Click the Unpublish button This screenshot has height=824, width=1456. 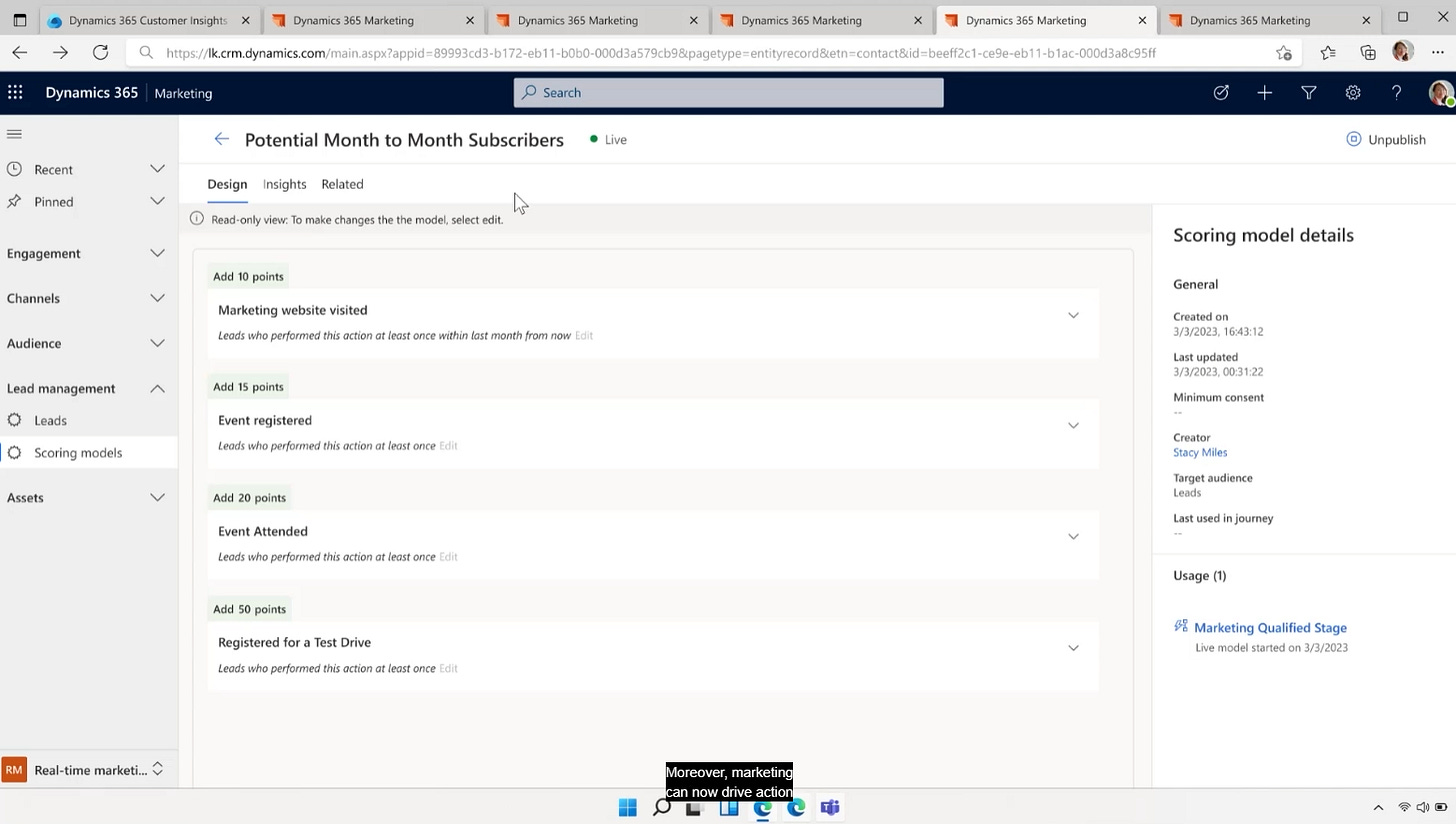1386,139
